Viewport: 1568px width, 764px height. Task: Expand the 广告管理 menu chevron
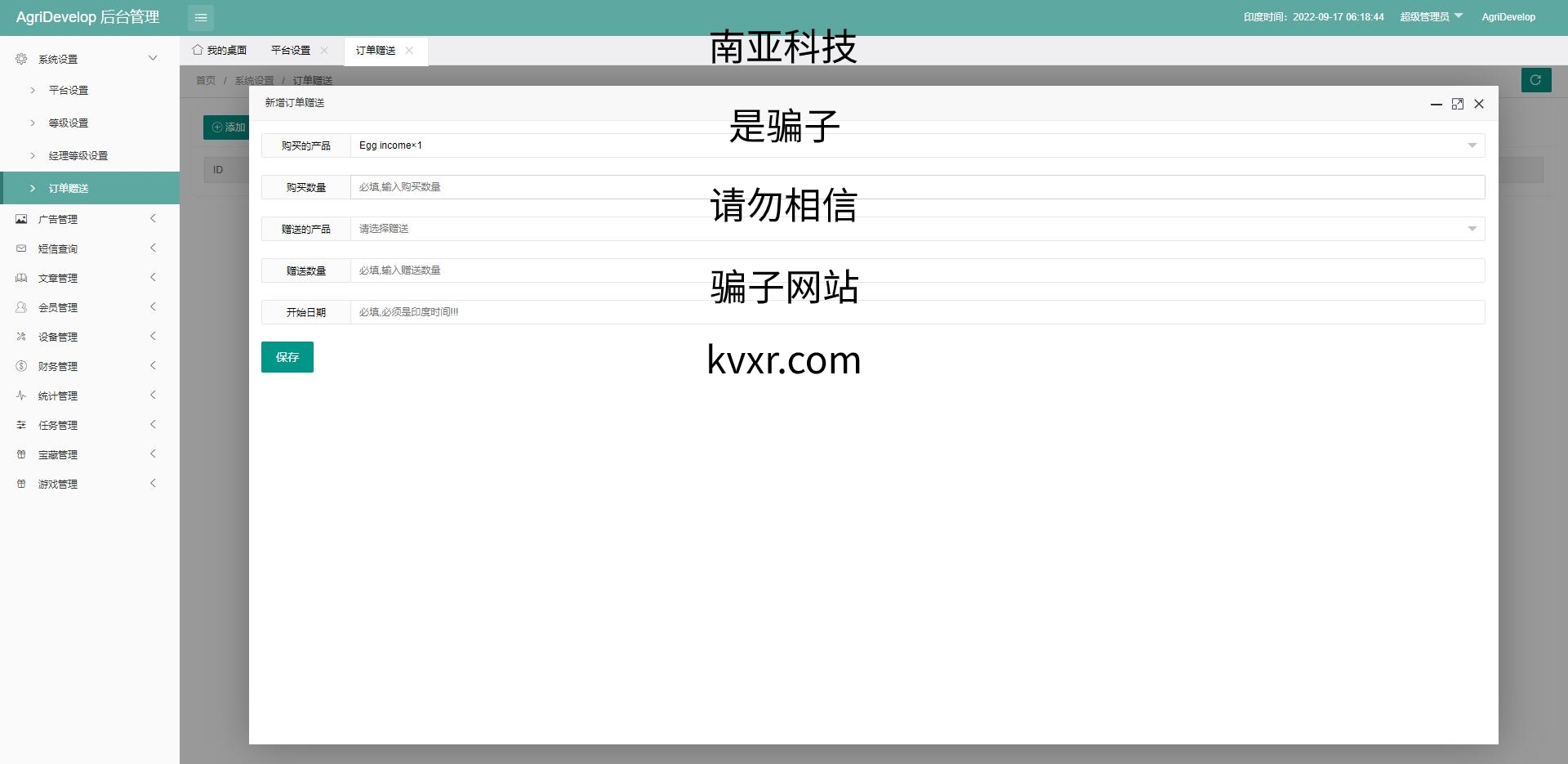pyautogui.click(x=153, y=218)
